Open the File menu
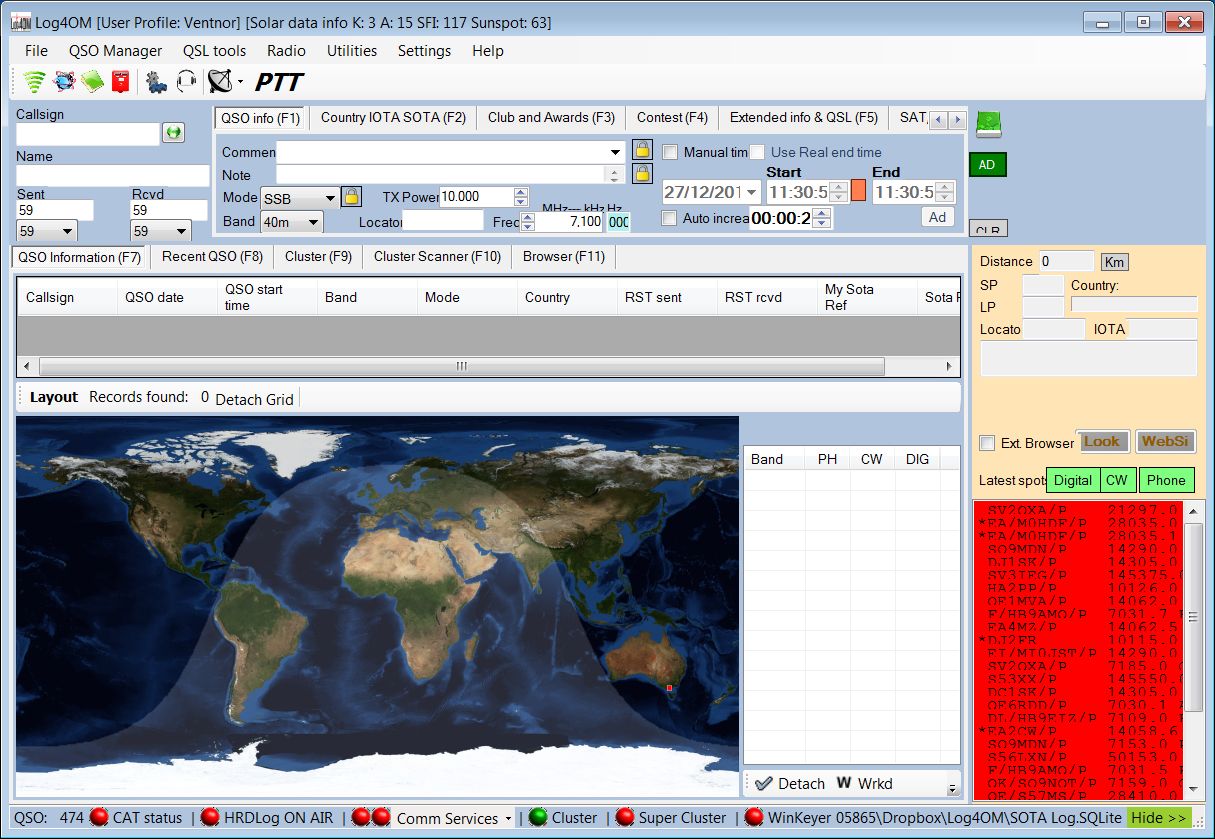1215x839 pixels. (36, 51)
